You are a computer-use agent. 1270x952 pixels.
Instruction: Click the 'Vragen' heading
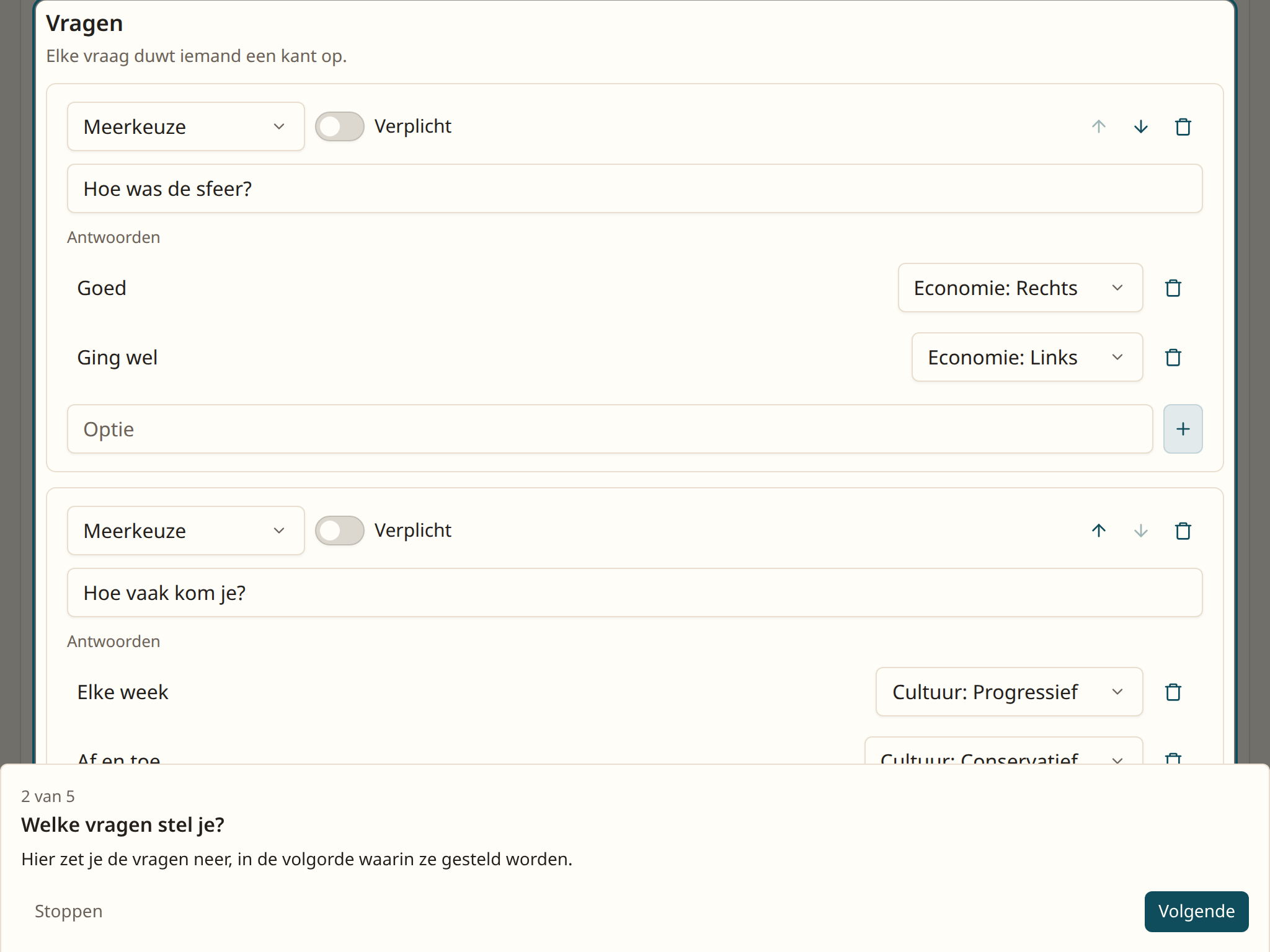click(x=84, y=24)
